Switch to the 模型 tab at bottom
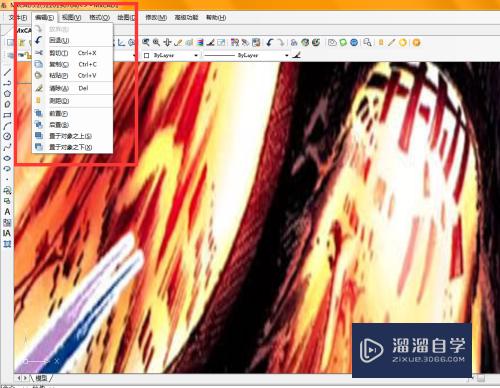500x388 pixels. coord(41,378)
